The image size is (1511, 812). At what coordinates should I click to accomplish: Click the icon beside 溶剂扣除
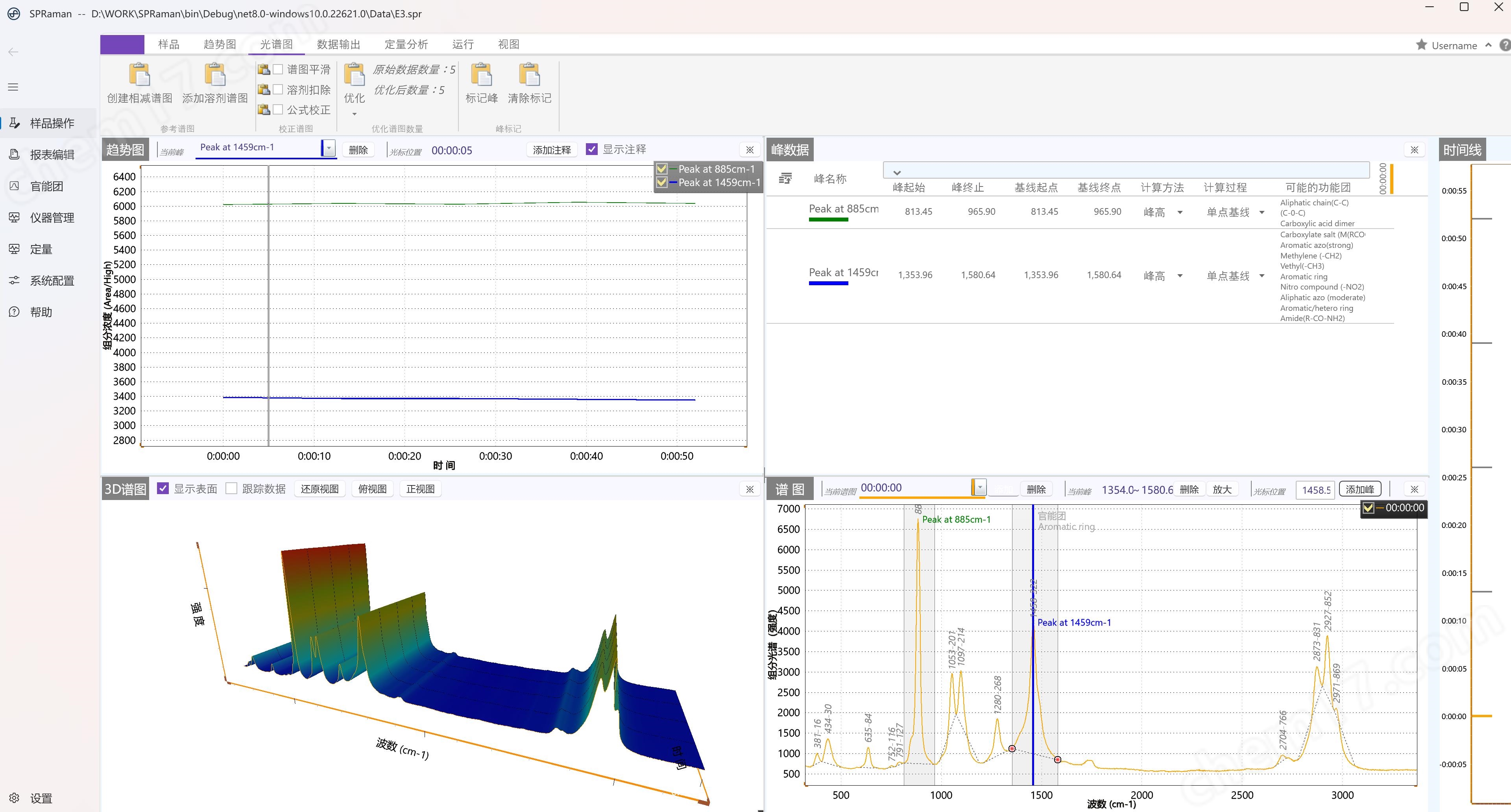tap(264, 90)
